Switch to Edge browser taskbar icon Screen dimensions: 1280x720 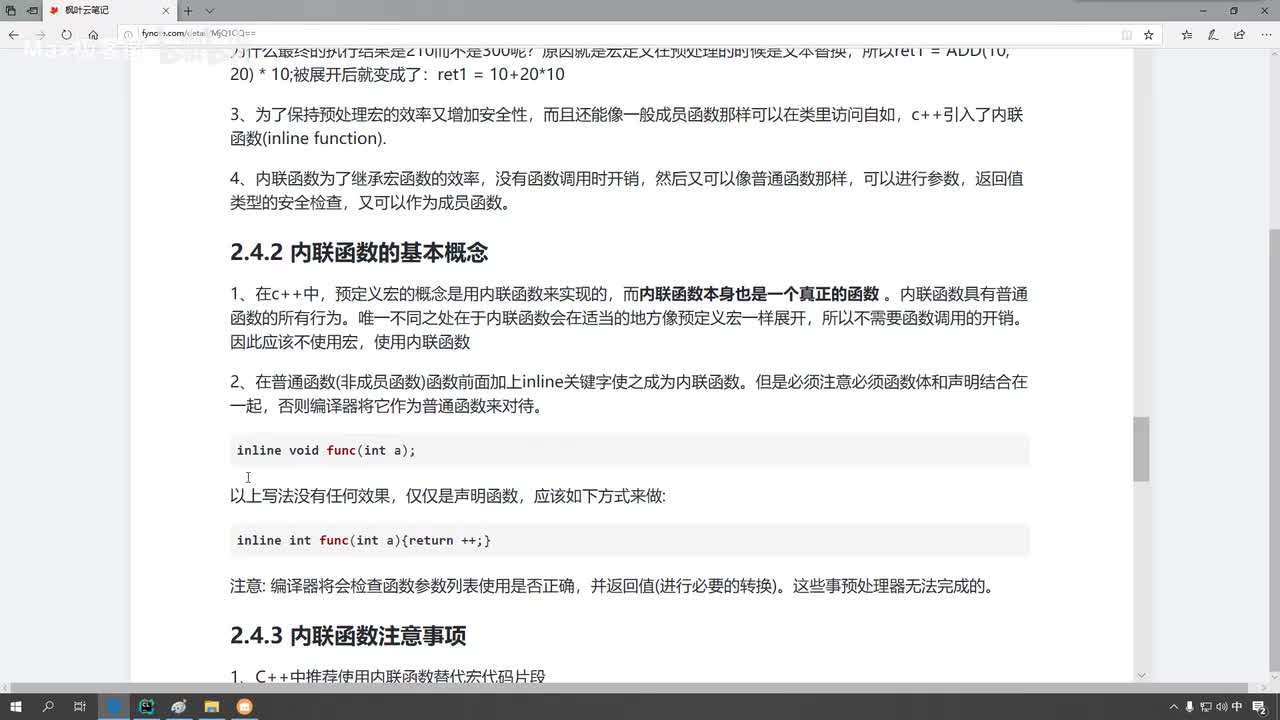pos(114,706)
